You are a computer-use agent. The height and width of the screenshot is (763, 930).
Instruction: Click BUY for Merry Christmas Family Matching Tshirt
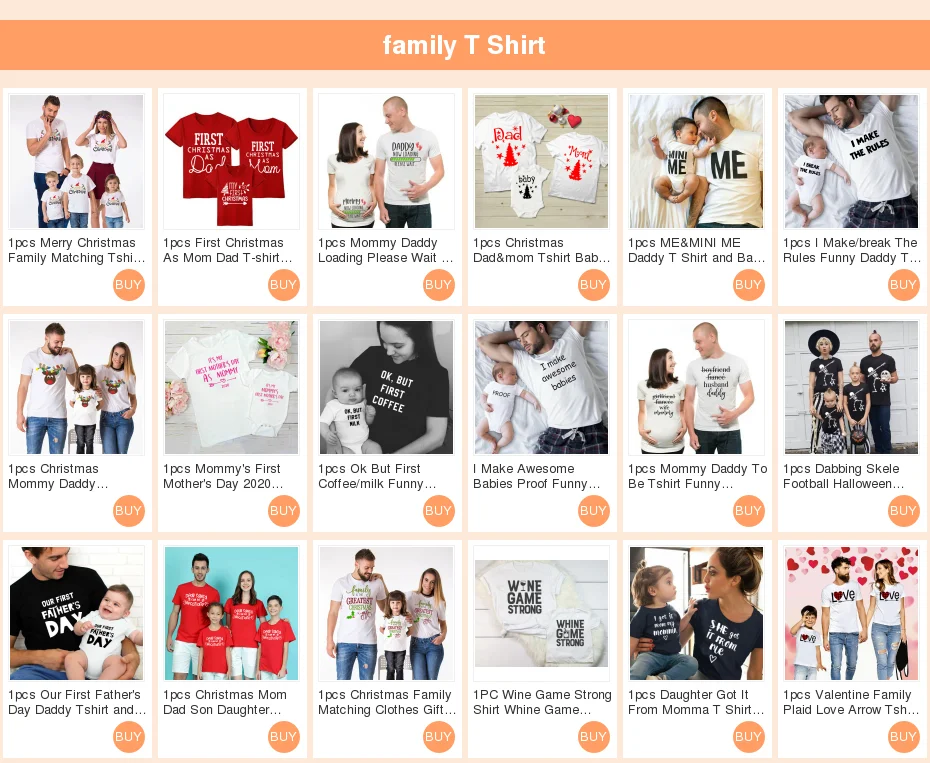coord(129,285)
